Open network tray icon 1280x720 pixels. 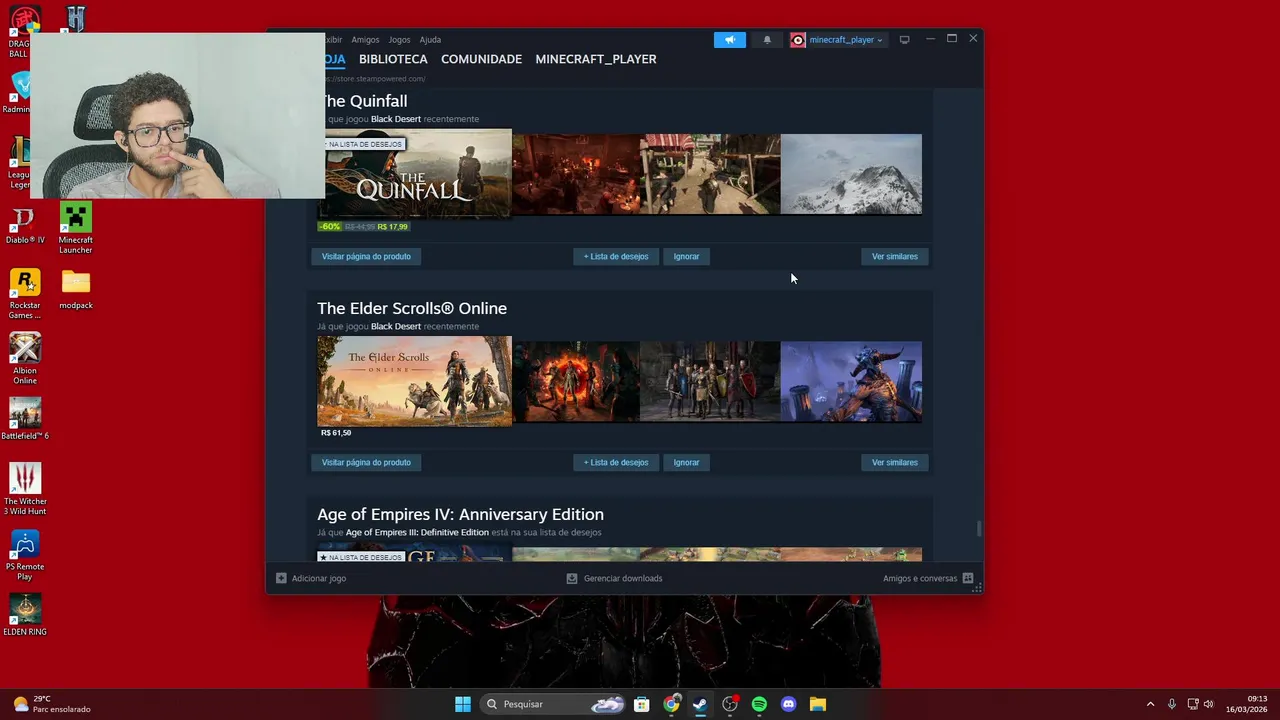point(1192,704)
